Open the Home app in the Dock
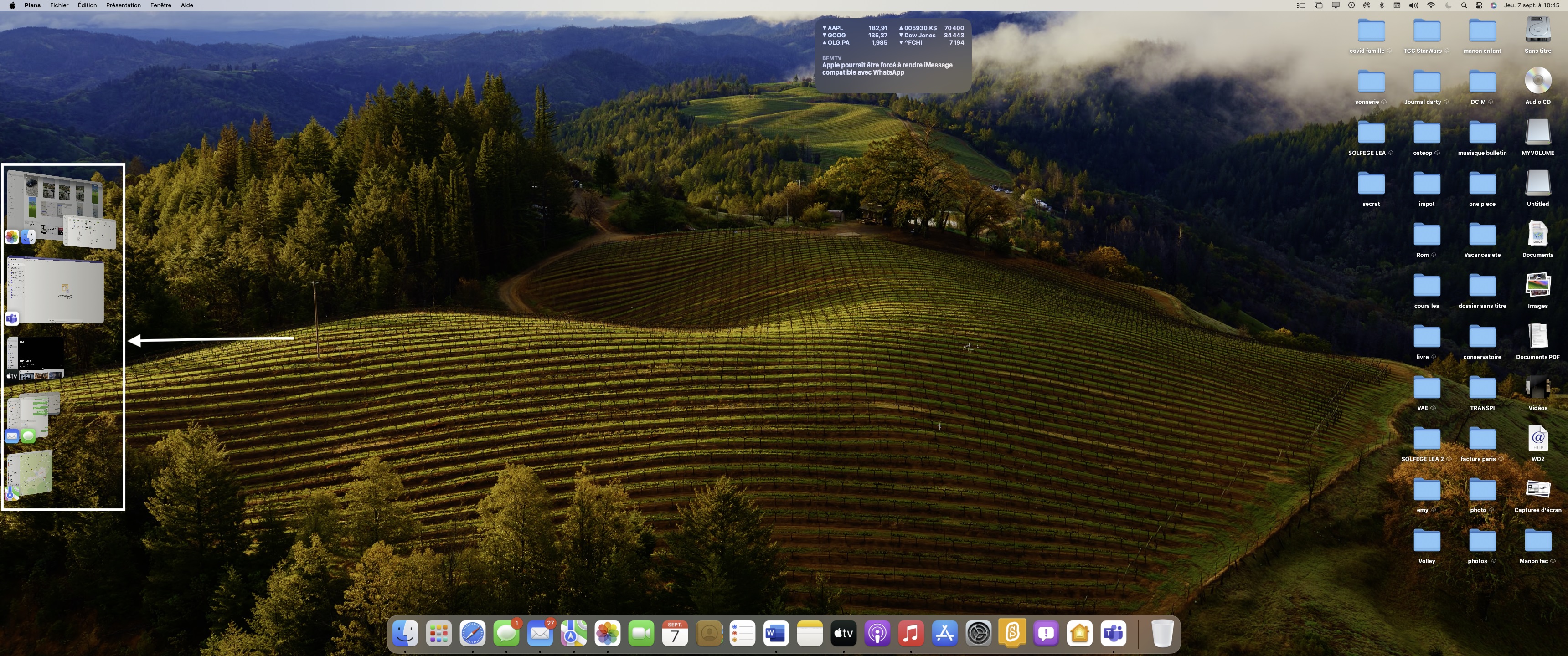Viewport: 1568px width, 656px height. [x=1079, y=634]
